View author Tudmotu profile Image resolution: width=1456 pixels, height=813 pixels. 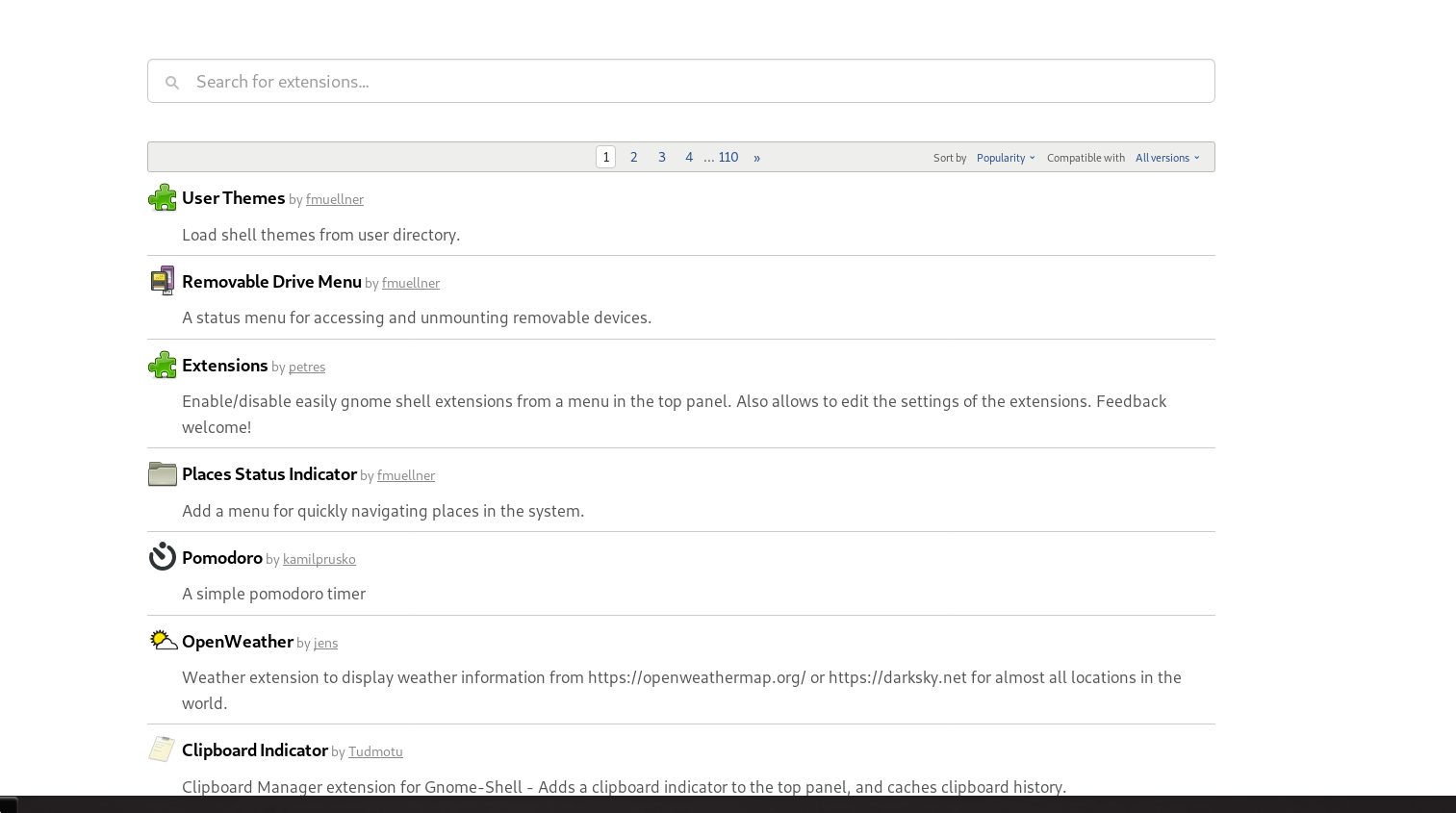point(375,751)
